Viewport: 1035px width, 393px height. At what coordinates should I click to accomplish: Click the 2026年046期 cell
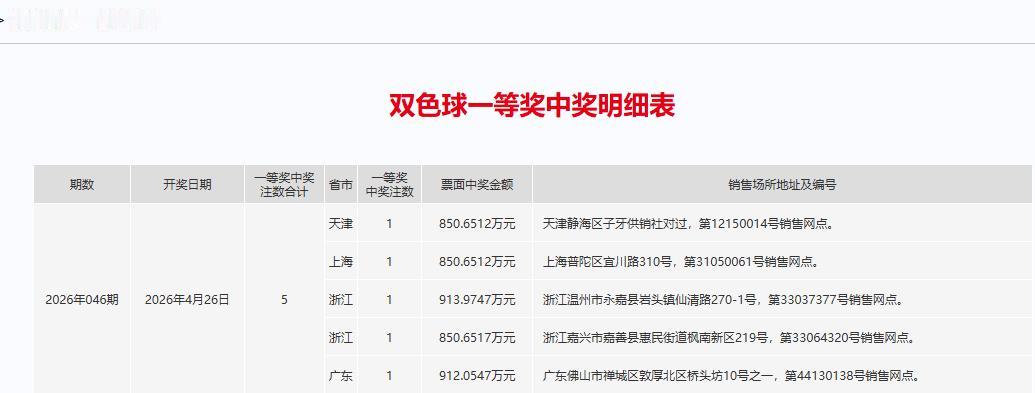point(82,300)
